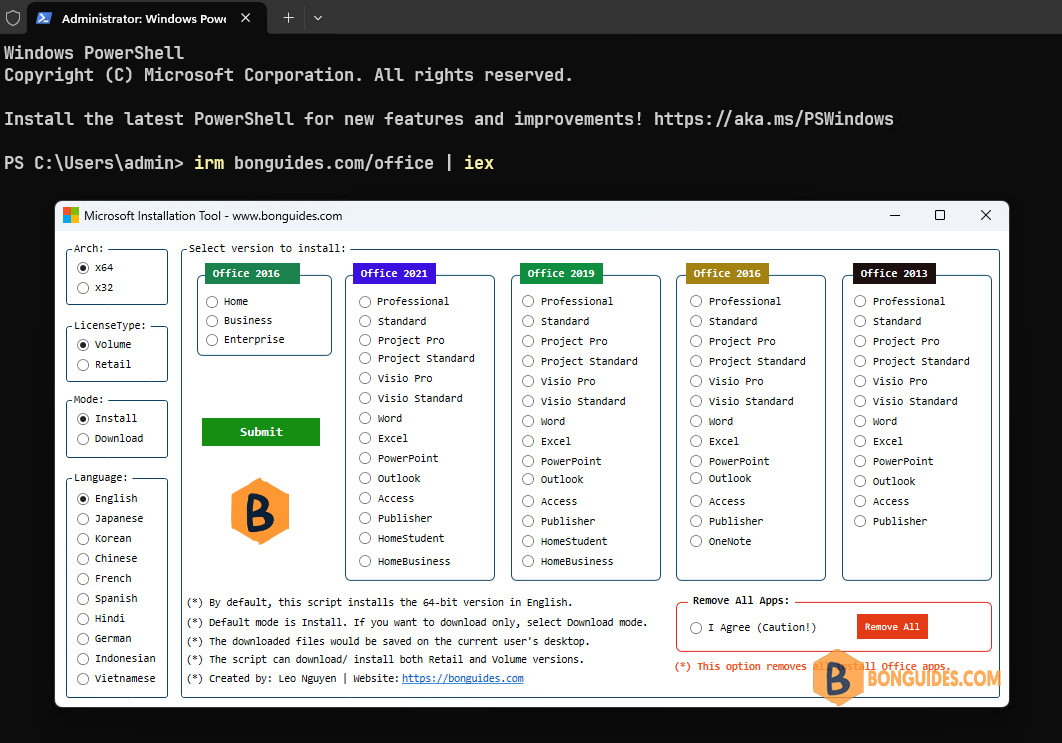The height and width of the screenshot is (743, 1062).
Task: Maximize the Microsoft Installation Tool window
Action: tap(940, 215)
